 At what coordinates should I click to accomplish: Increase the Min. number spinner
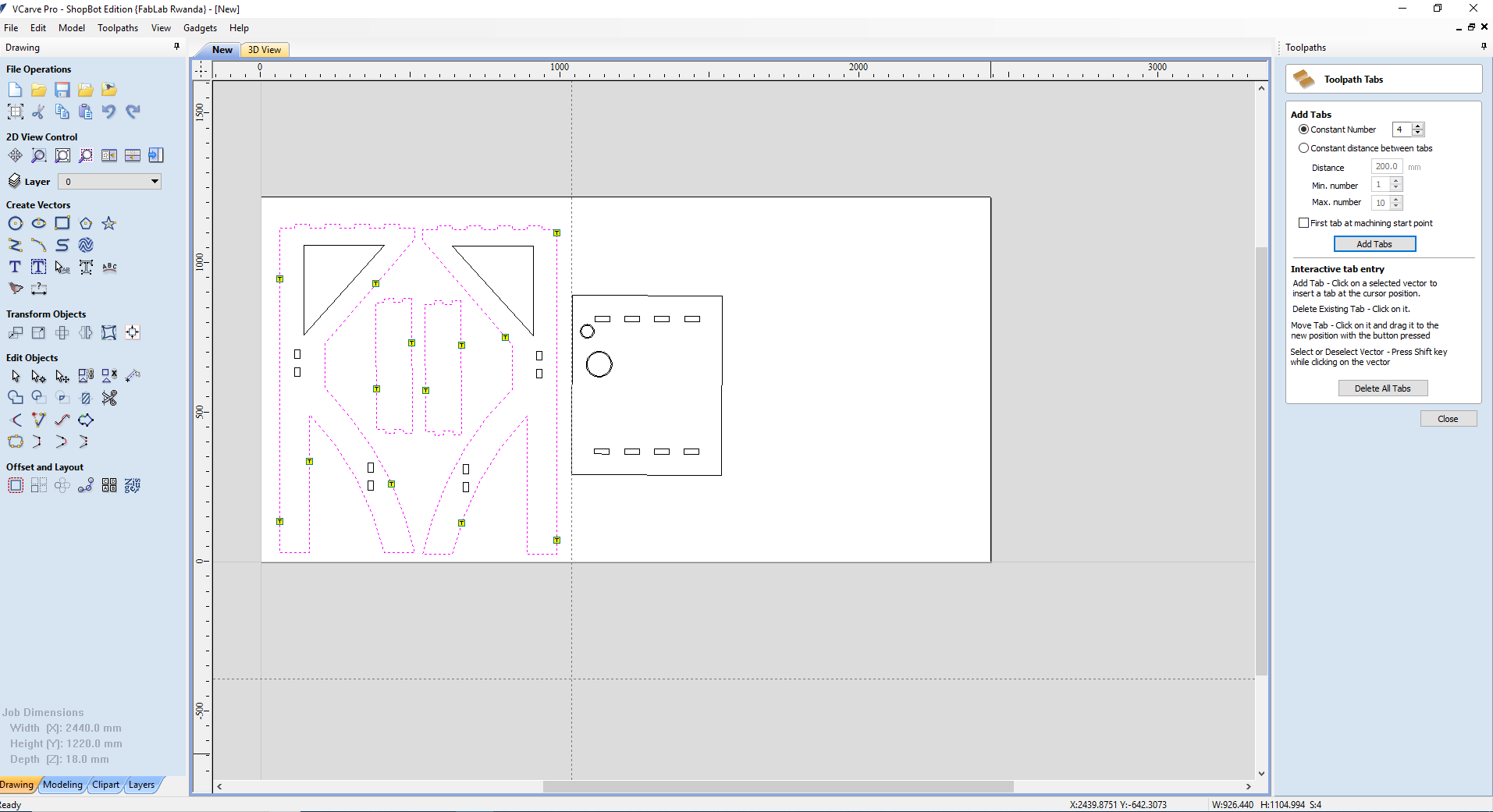click(1396, 181)
